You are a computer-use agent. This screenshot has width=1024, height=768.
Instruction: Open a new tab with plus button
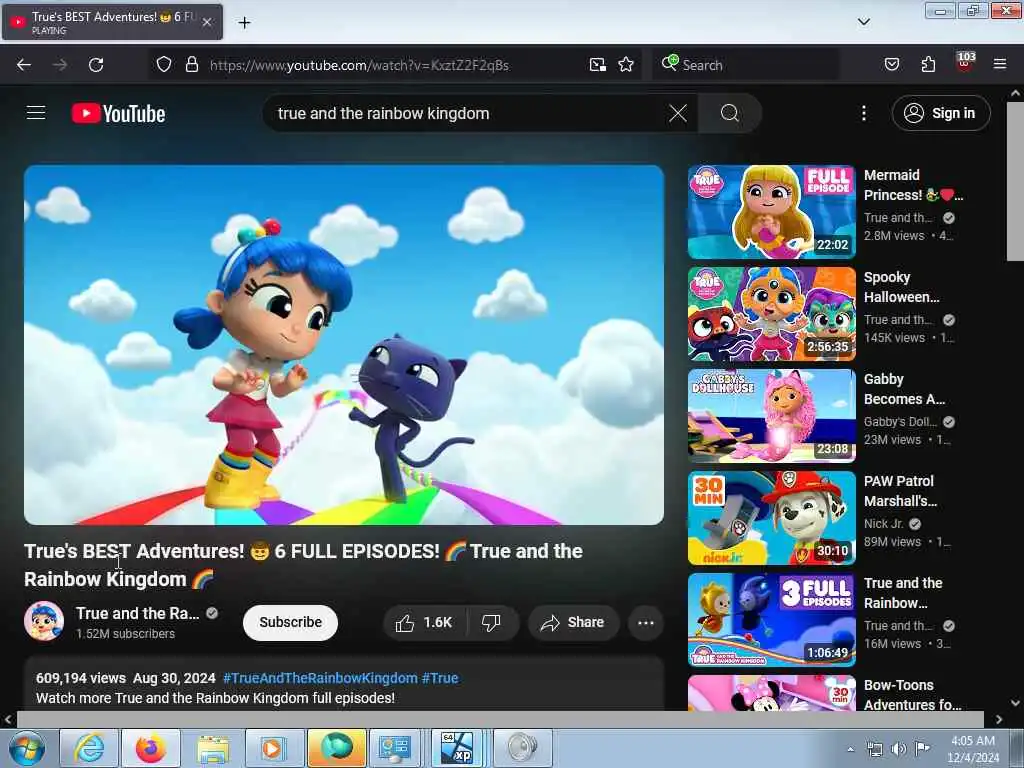click(244, 23)
